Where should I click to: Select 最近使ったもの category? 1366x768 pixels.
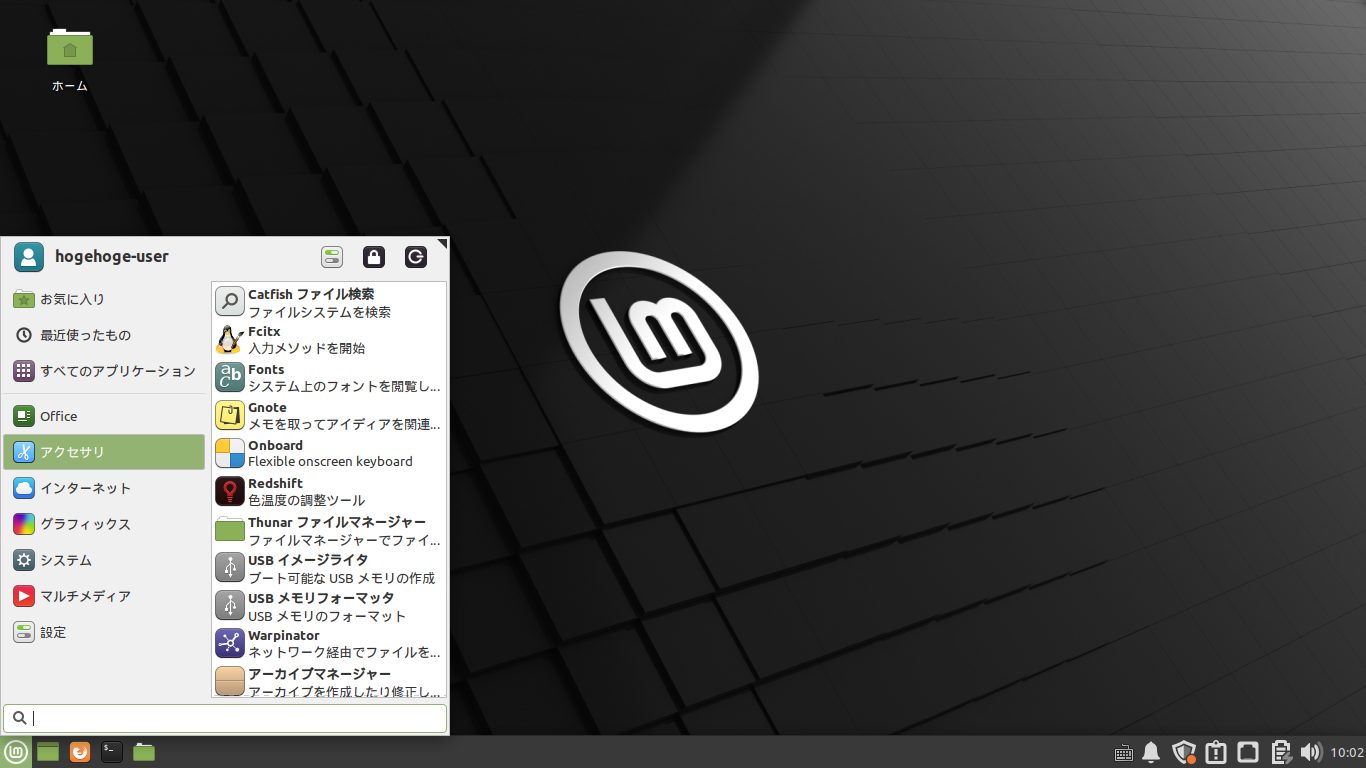104,335
